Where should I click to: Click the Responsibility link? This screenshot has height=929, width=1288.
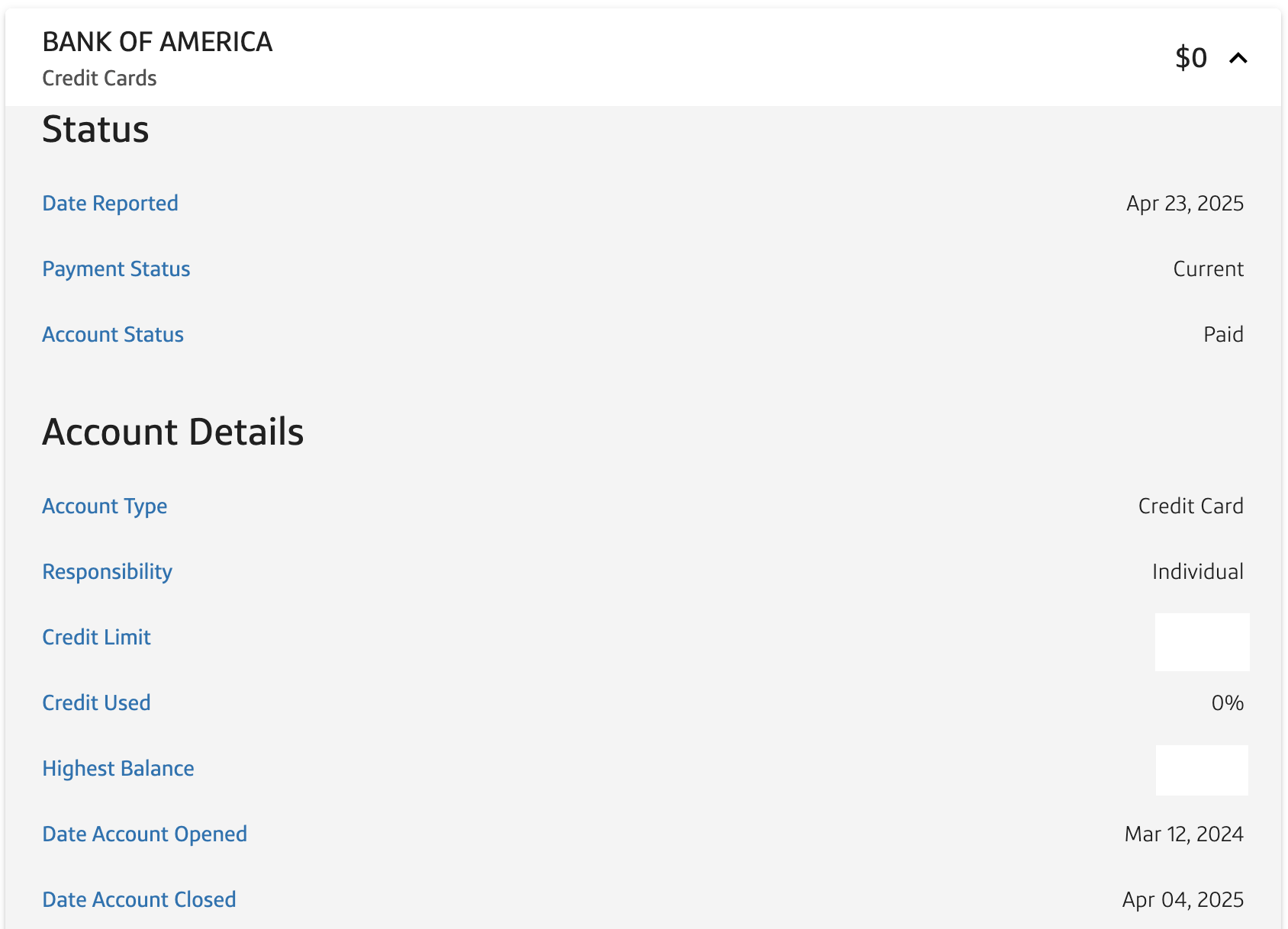pos(107,572)
